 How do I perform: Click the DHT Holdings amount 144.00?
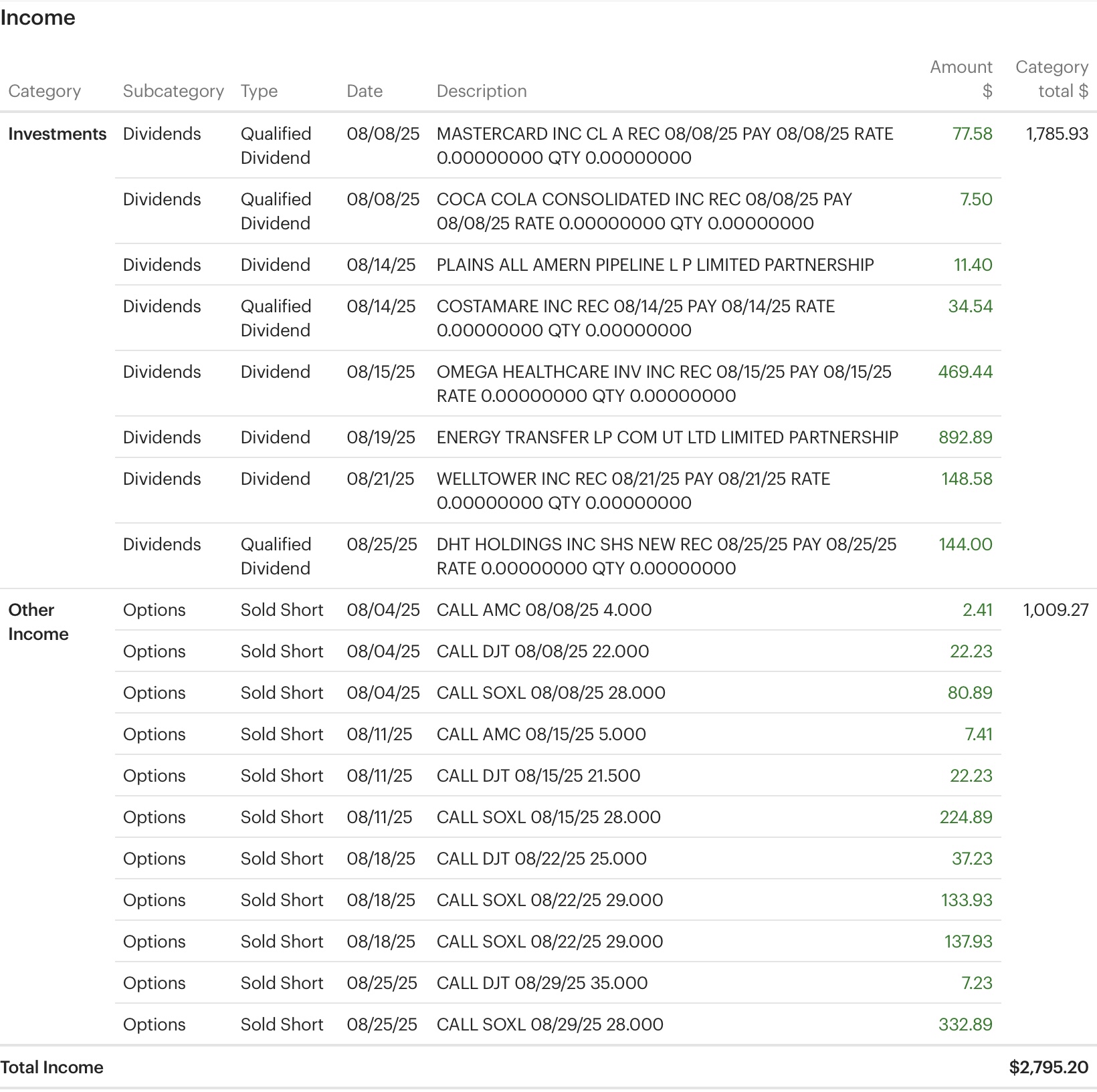(966, 544)
